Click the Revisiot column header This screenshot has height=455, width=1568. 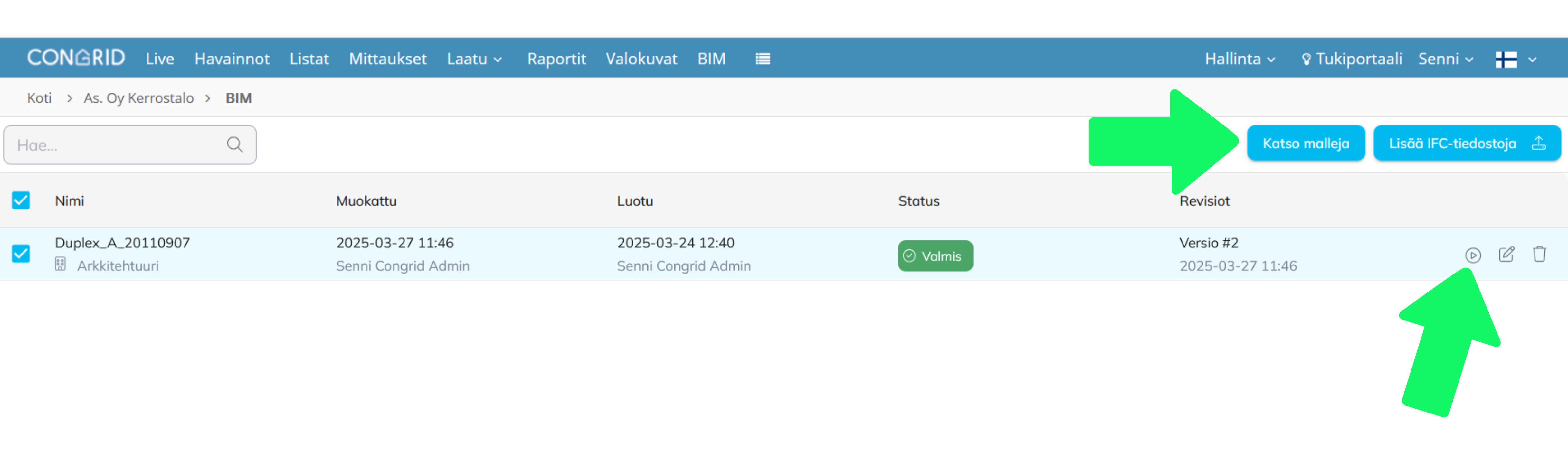pos(1205,201)
